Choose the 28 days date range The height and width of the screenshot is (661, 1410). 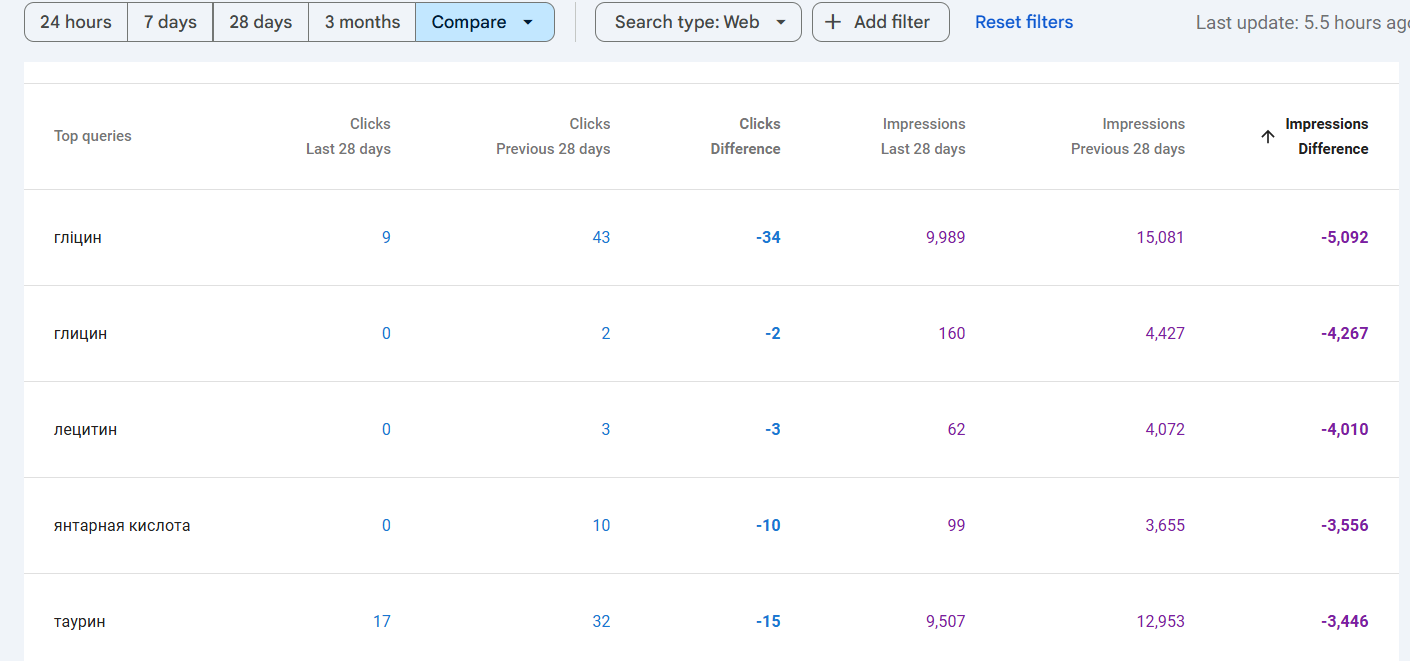click(260, 22)
